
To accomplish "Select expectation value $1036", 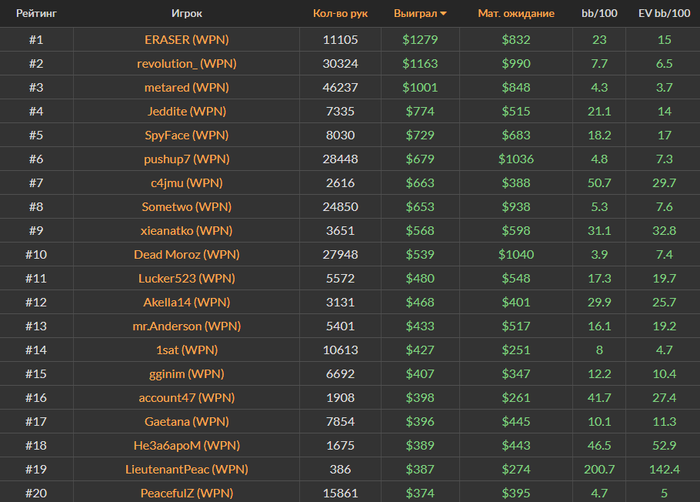I will [516, 159].
